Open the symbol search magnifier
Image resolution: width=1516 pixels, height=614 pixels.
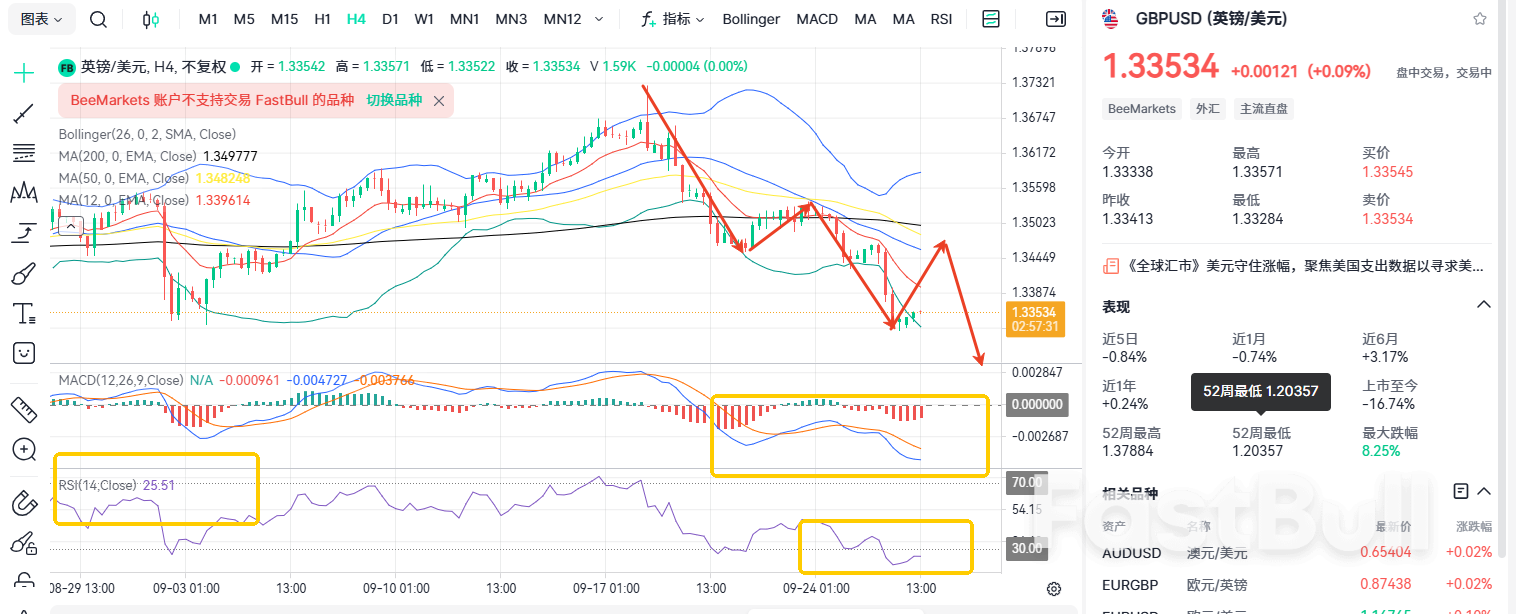click(x=98, y=19)
